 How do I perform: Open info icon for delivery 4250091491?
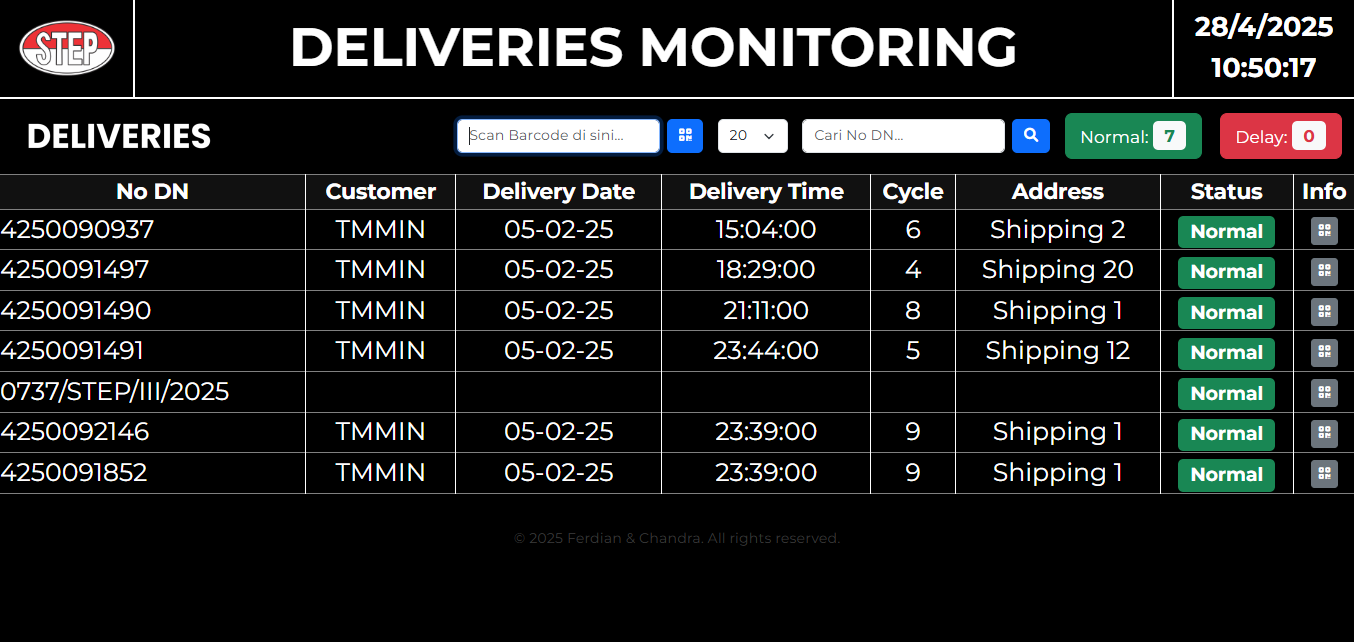tap(1324, 352)
